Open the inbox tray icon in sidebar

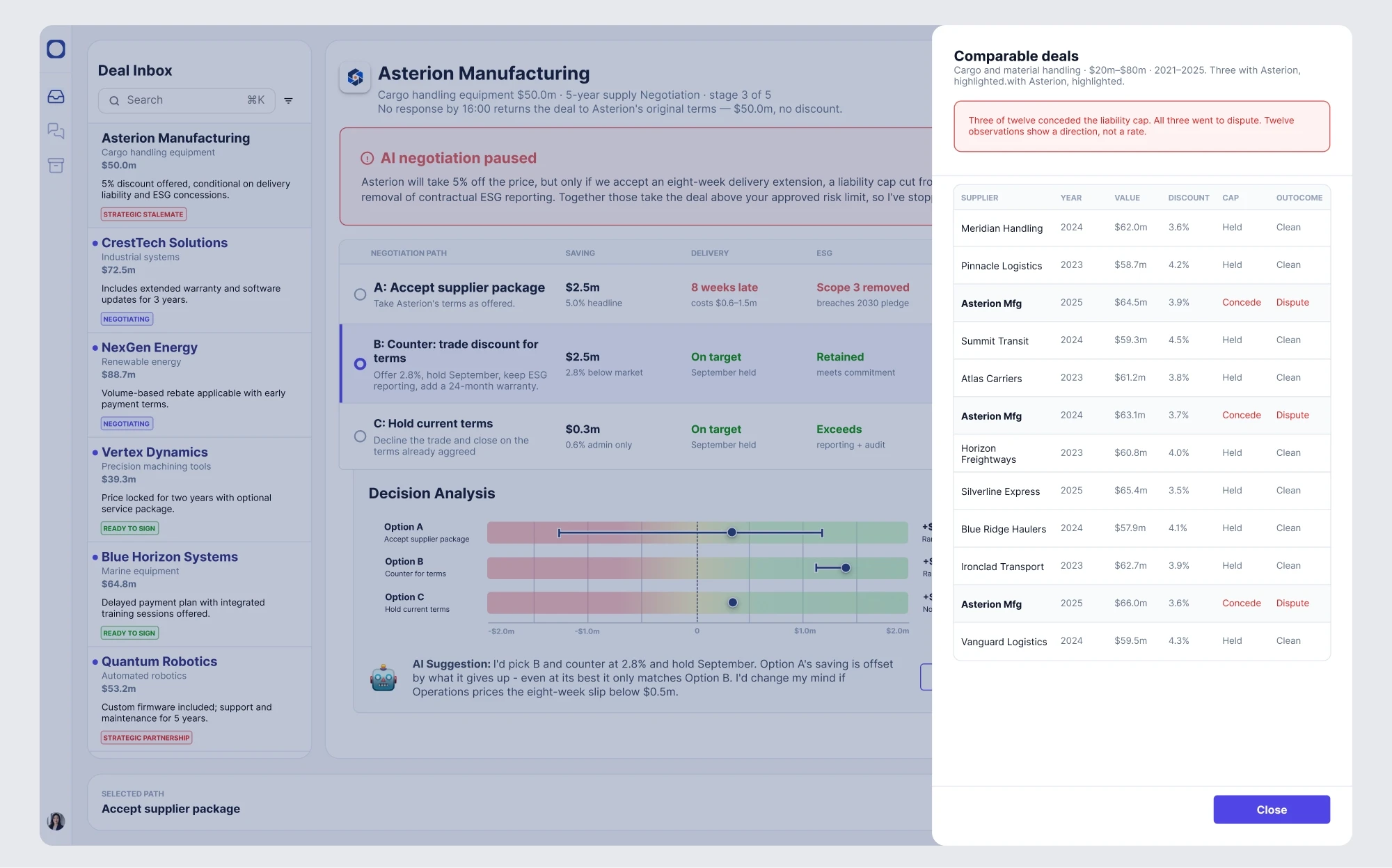pyautogui.click(x=56, y=97)
